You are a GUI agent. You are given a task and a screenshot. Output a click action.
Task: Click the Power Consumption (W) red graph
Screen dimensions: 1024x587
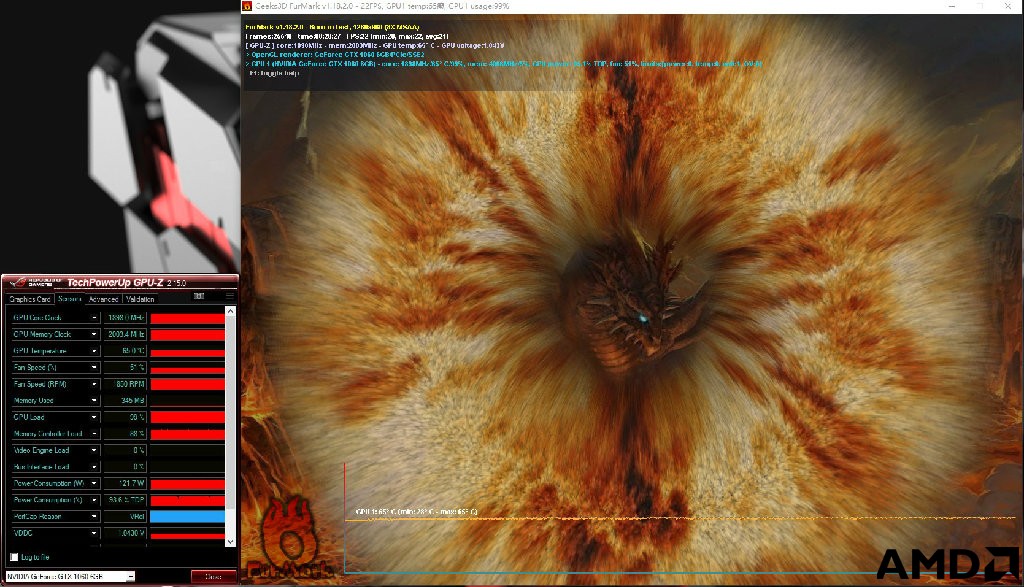coord(187,484)
